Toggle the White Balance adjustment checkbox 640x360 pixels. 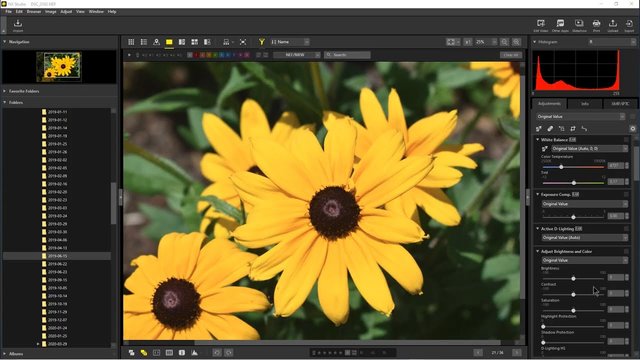pyautogui.click(x=626, y=140)
